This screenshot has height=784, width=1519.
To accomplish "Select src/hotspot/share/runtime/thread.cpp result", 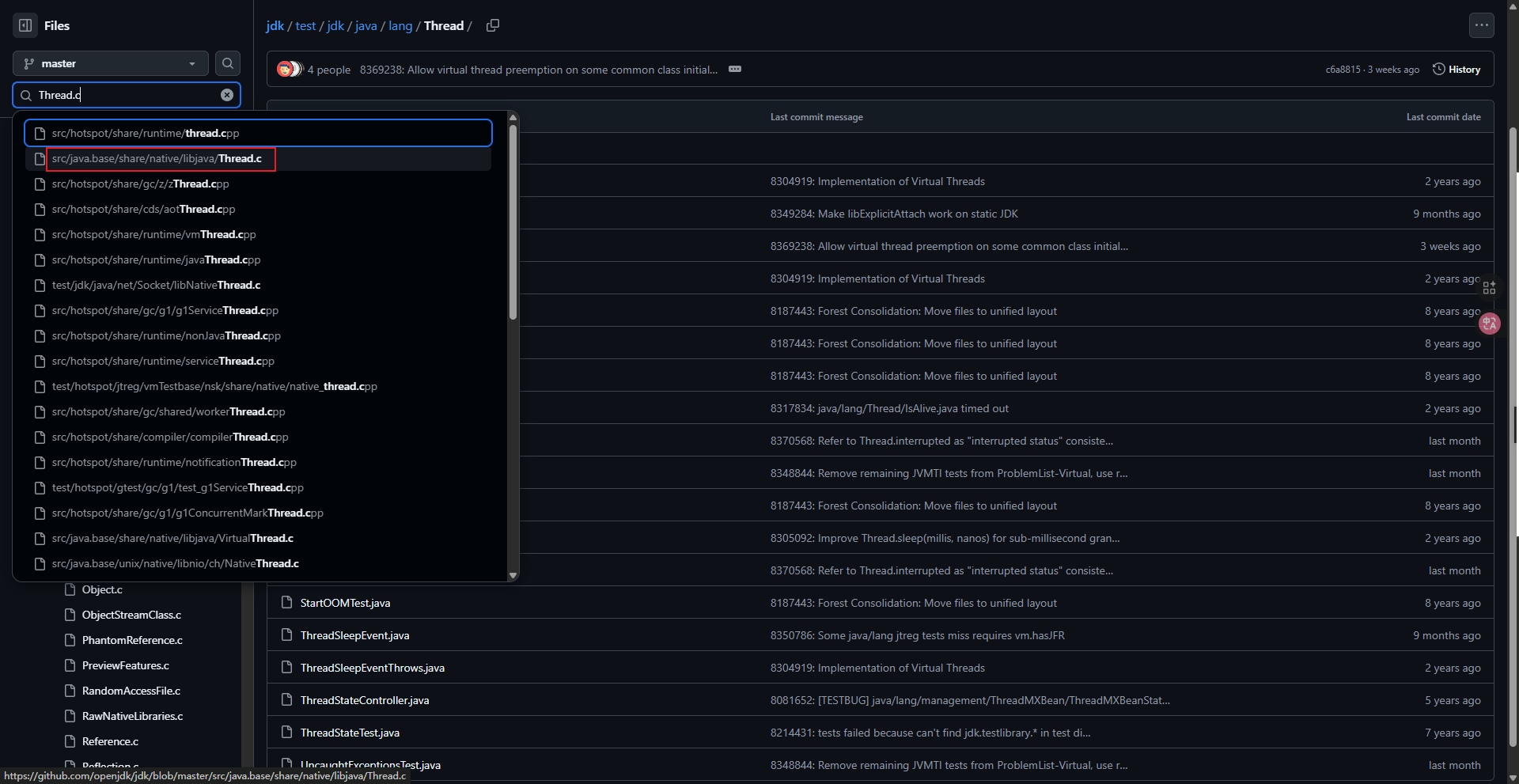I will (258, 133).
